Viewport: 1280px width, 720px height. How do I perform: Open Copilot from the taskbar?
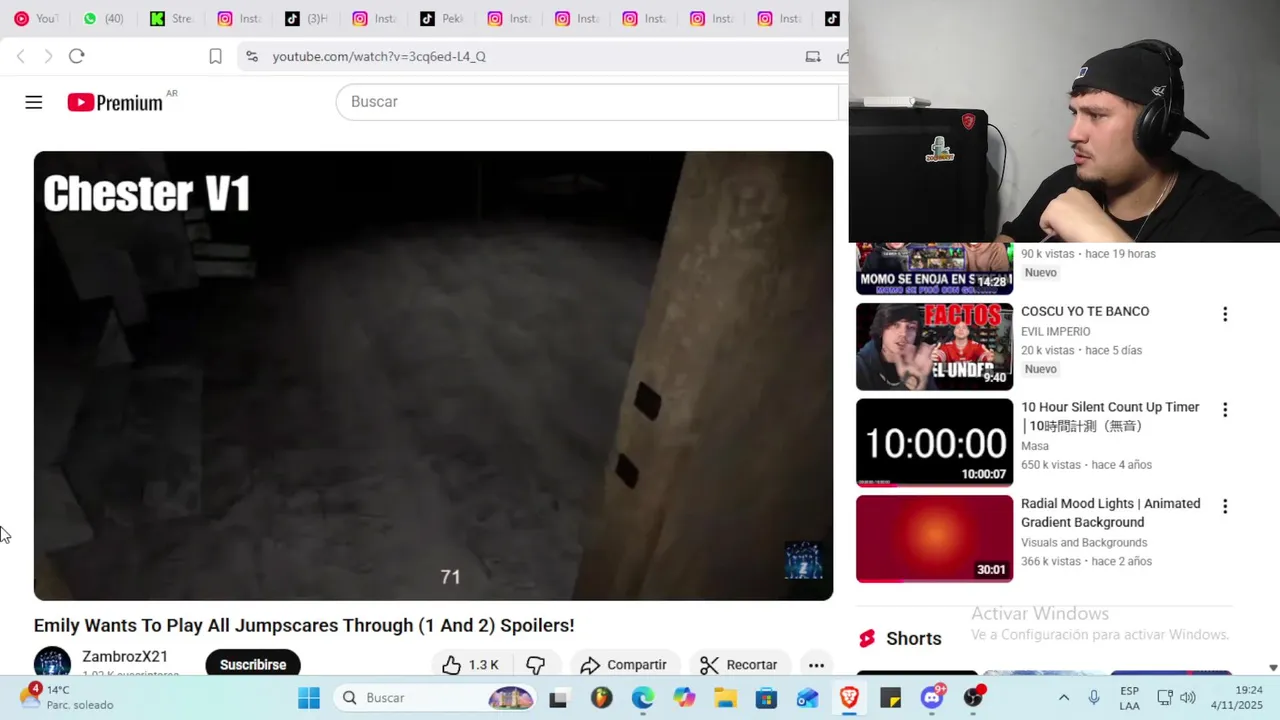click(684, 697)
